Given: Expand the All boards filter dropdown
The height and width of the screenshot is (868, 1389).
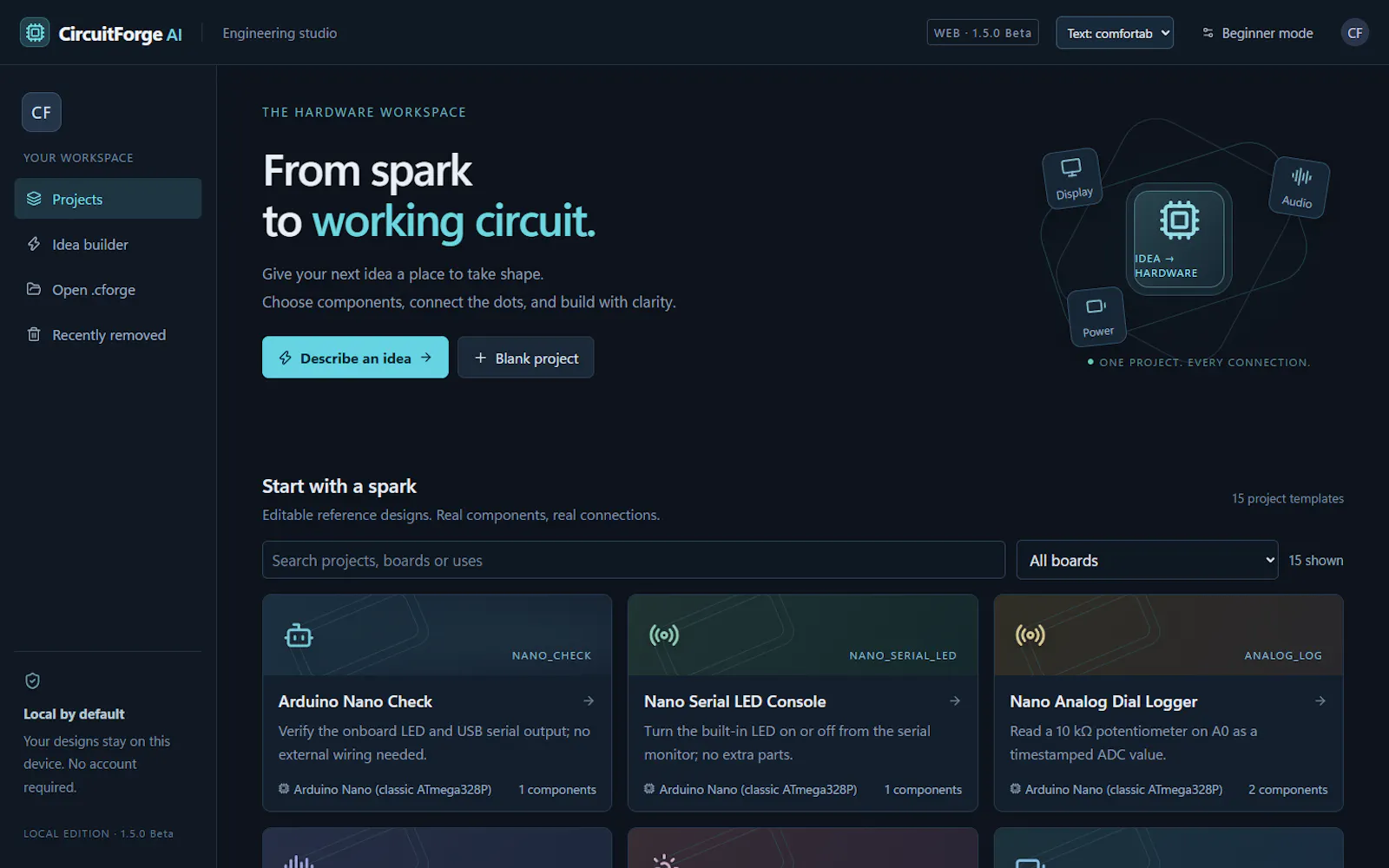Looking at the screenshot, I should click(x=1147, y=560).
